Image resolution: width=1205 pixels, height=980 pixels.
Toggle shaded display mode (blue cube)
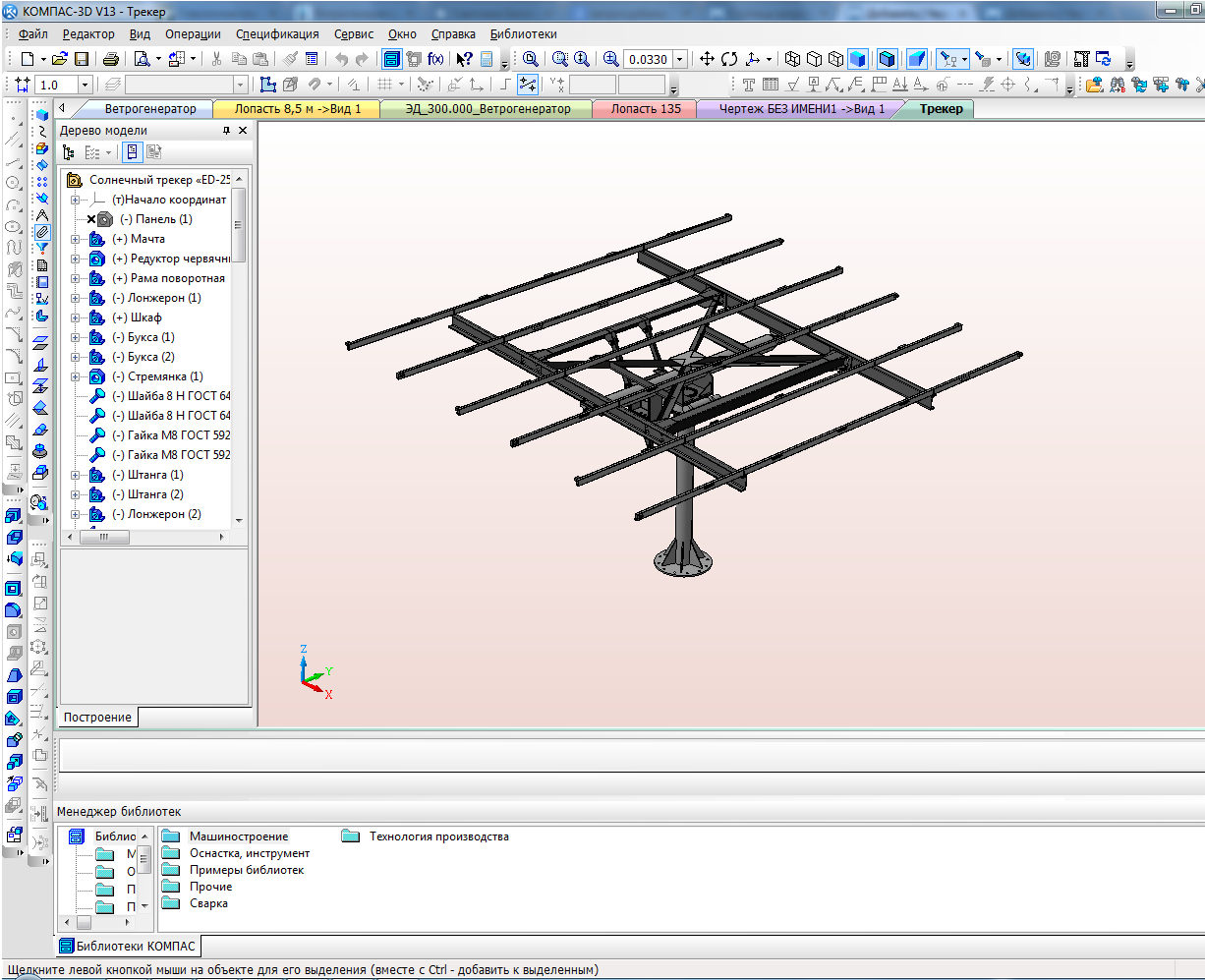click(x=857, y=59)
